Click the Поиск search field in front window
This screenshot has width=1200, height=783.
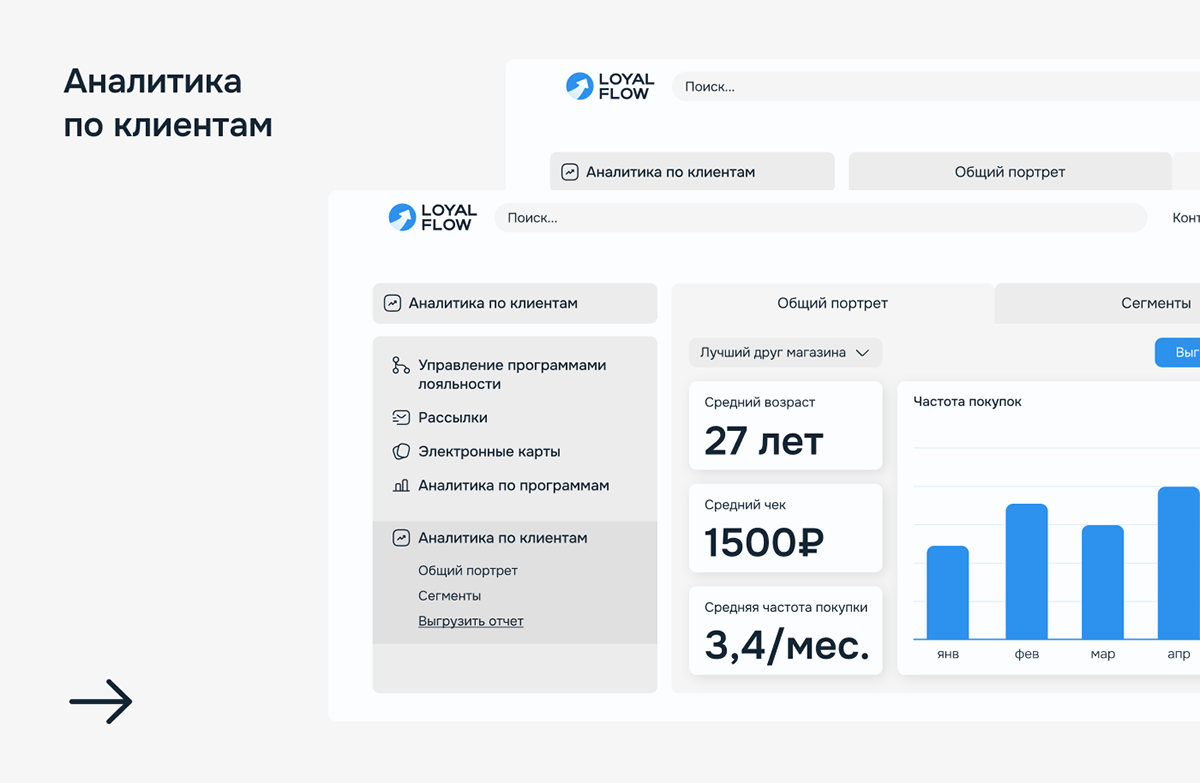pos(820,218)
